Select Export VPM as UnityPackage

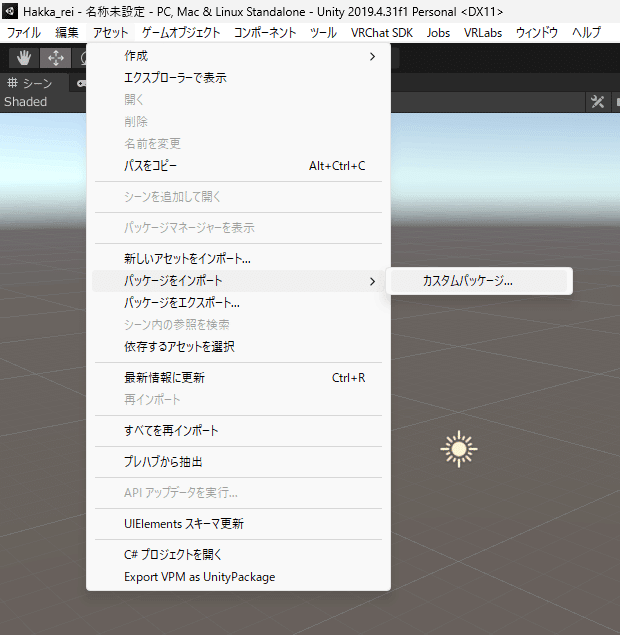tap(238, 577)
